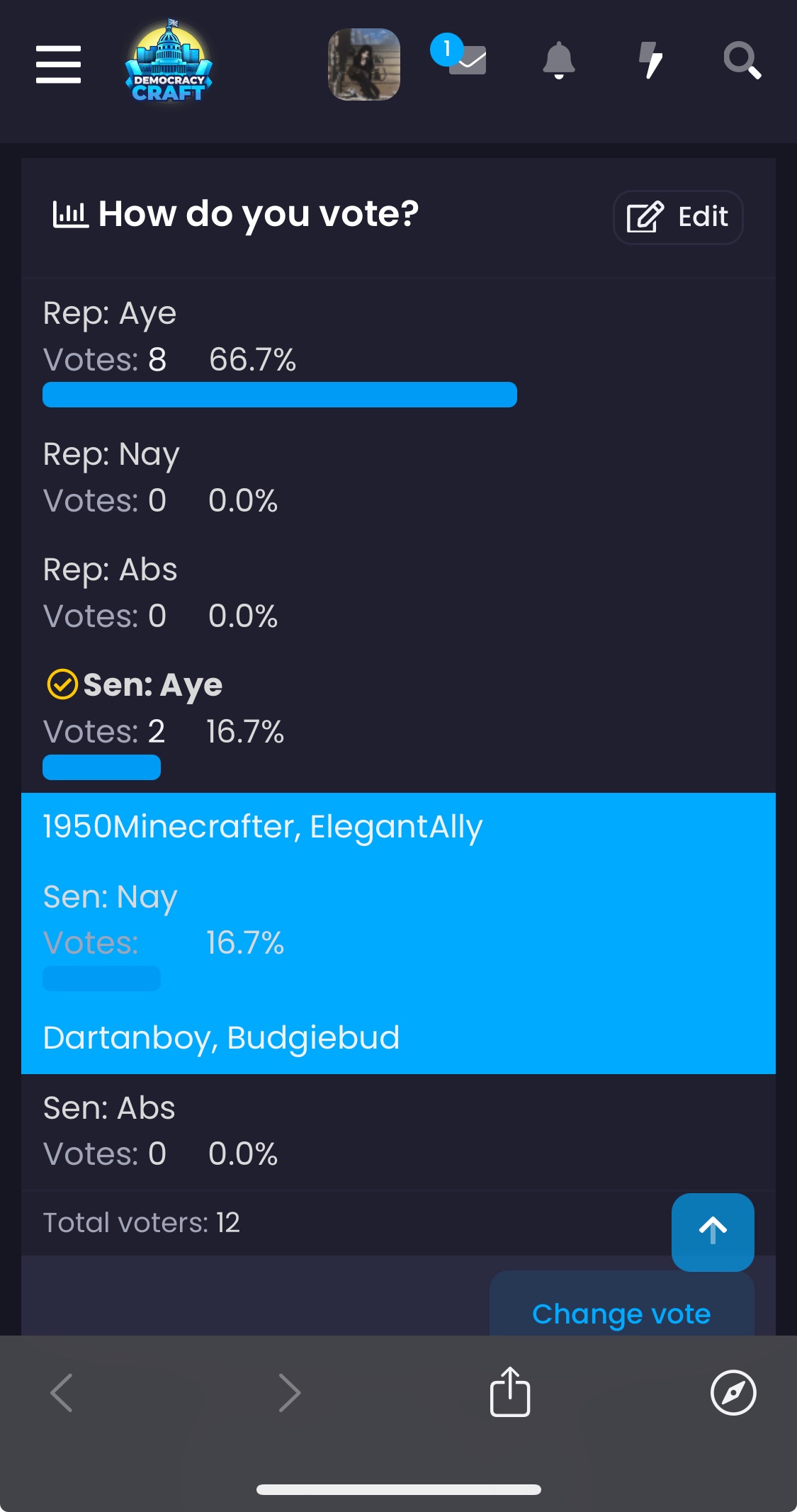Open the What's New lightning icon
The width and height of the screenshot is (797, 1512).
pyautogui.click(x=651, y=61)
